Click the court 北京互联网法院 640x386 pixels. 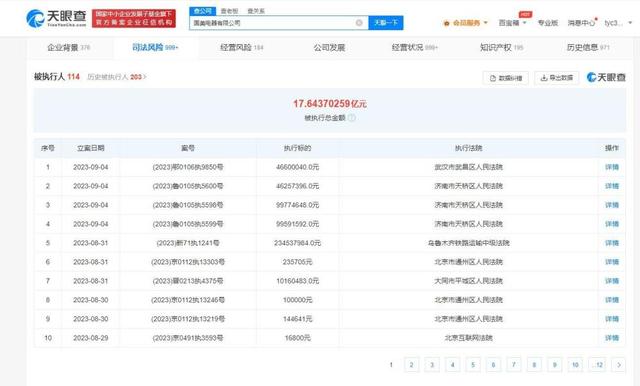pyautogui.click(x=469, y=338)
